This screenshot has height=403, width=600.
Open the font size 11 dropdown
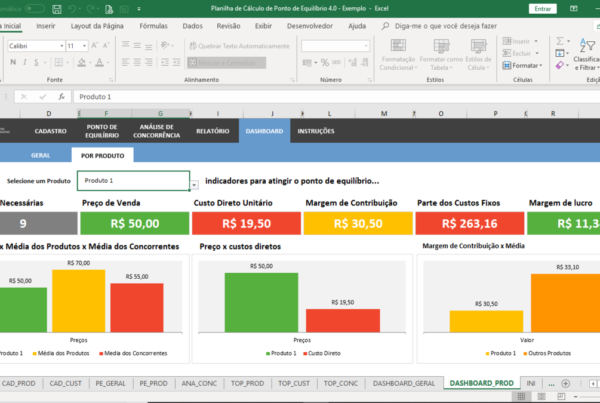(84, 46)
